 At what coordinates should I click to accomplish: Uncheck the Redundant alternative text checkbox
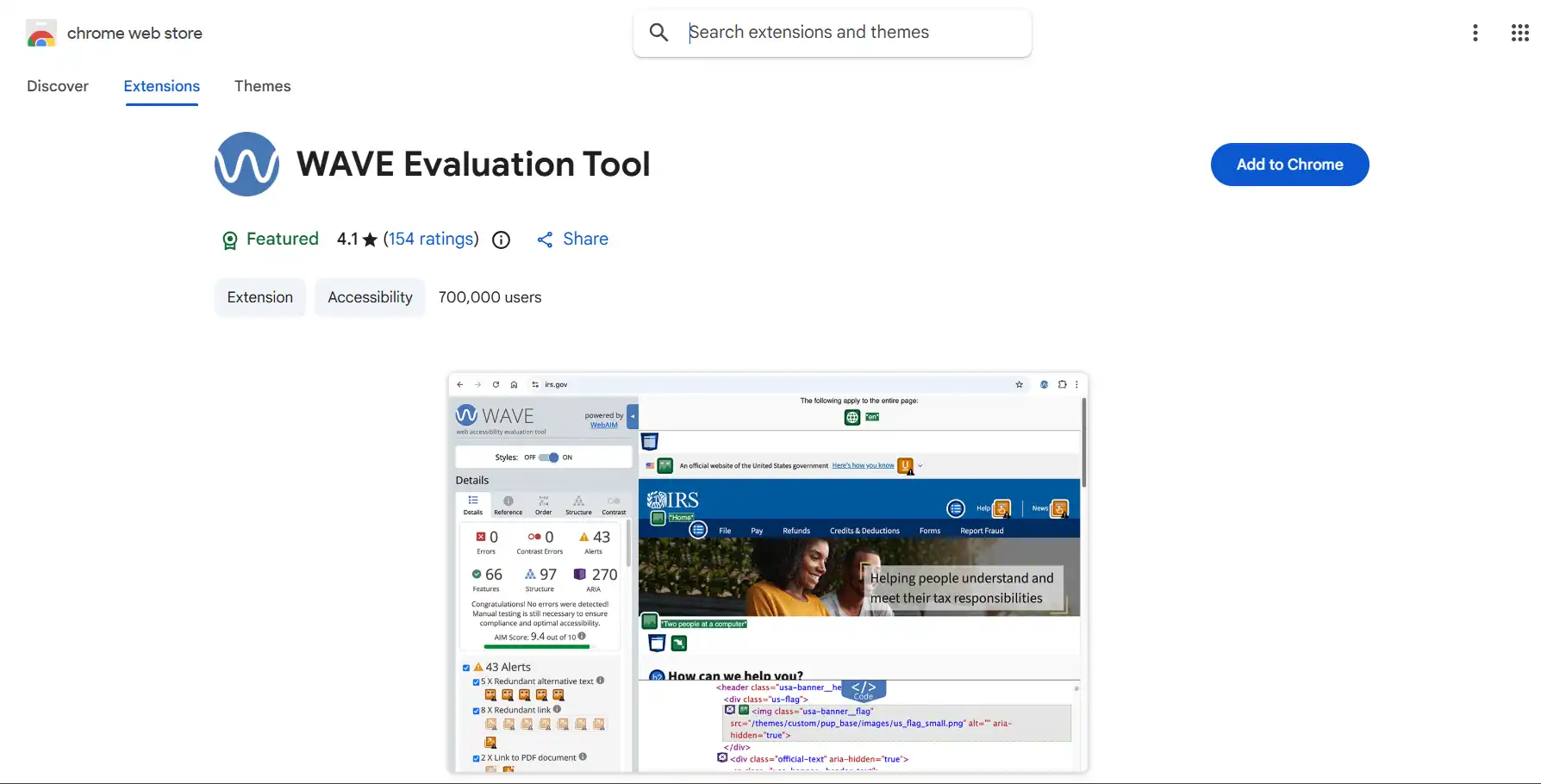point(476,681)
